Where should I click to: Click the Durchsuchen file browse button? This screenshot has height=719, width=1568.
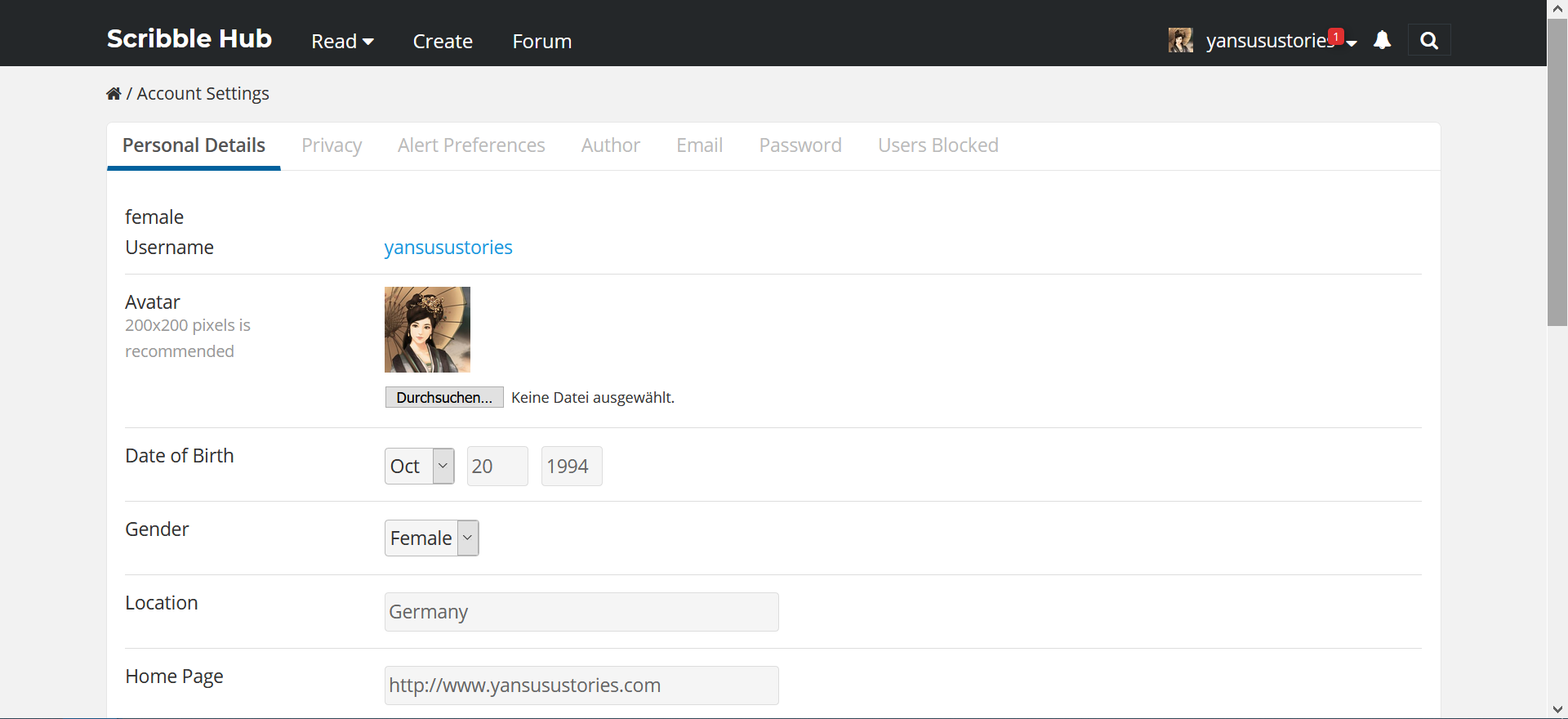tap(444, 398)
